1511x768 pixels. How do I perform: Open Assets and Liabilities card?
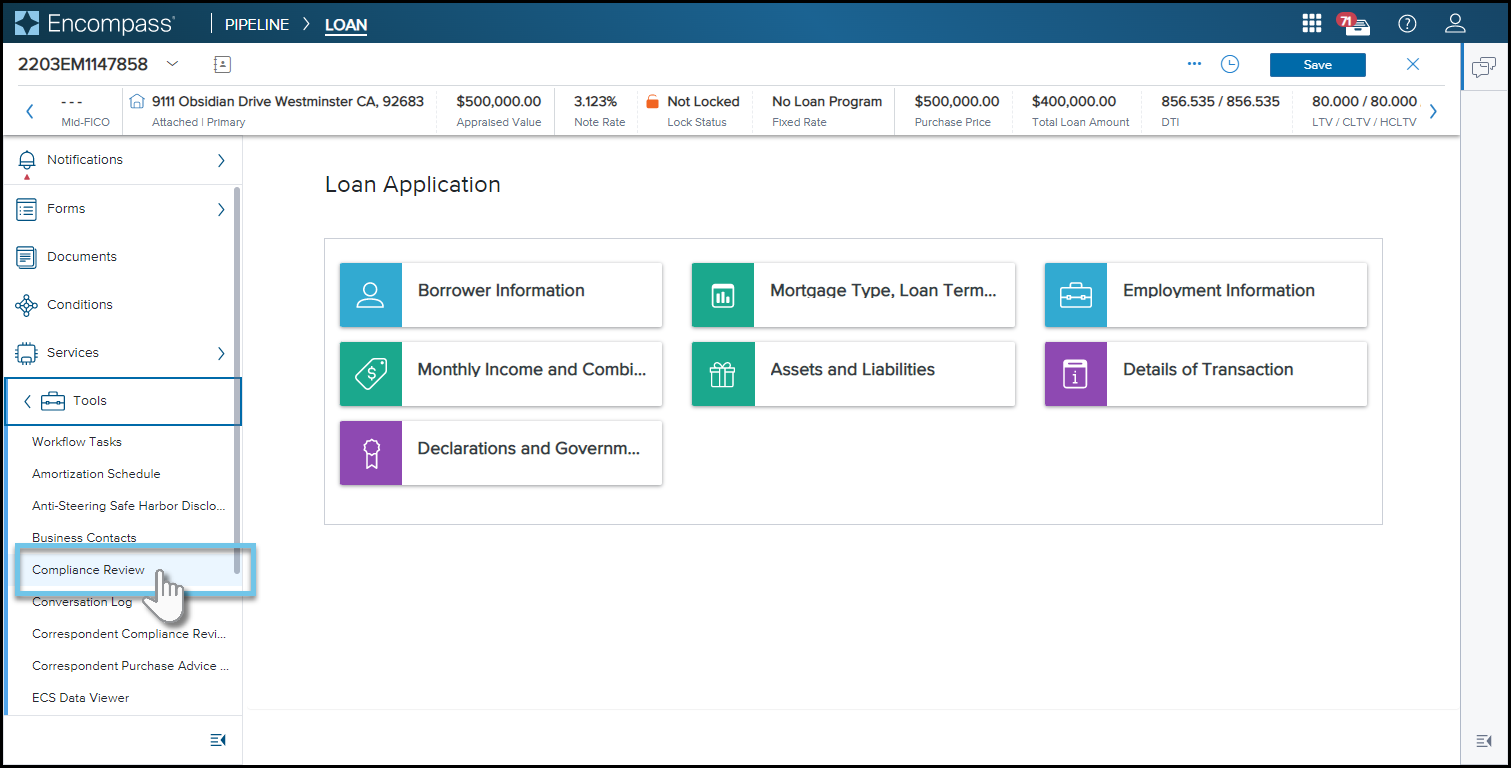pyautogui.click(x=853, y=374)
